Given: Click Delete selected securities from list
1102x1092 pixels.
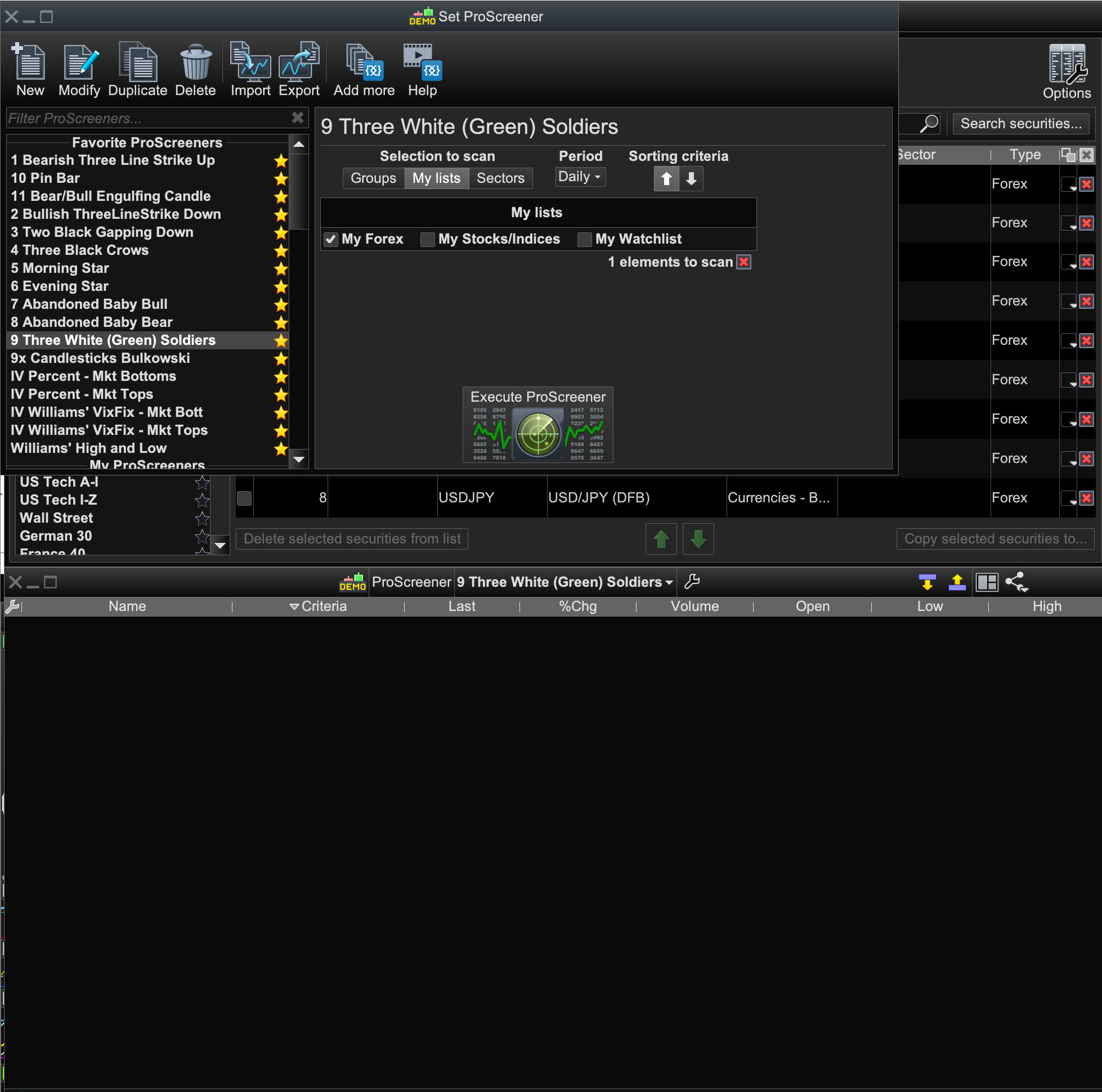Looking at the screenshot, I should coord(352,539).
